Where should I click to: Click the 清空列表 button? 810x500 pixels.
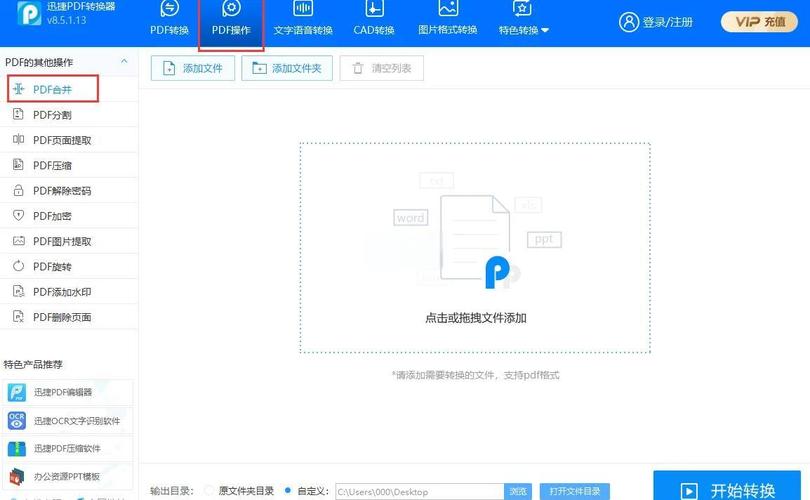pyautogui.click(x=382, y=68)
